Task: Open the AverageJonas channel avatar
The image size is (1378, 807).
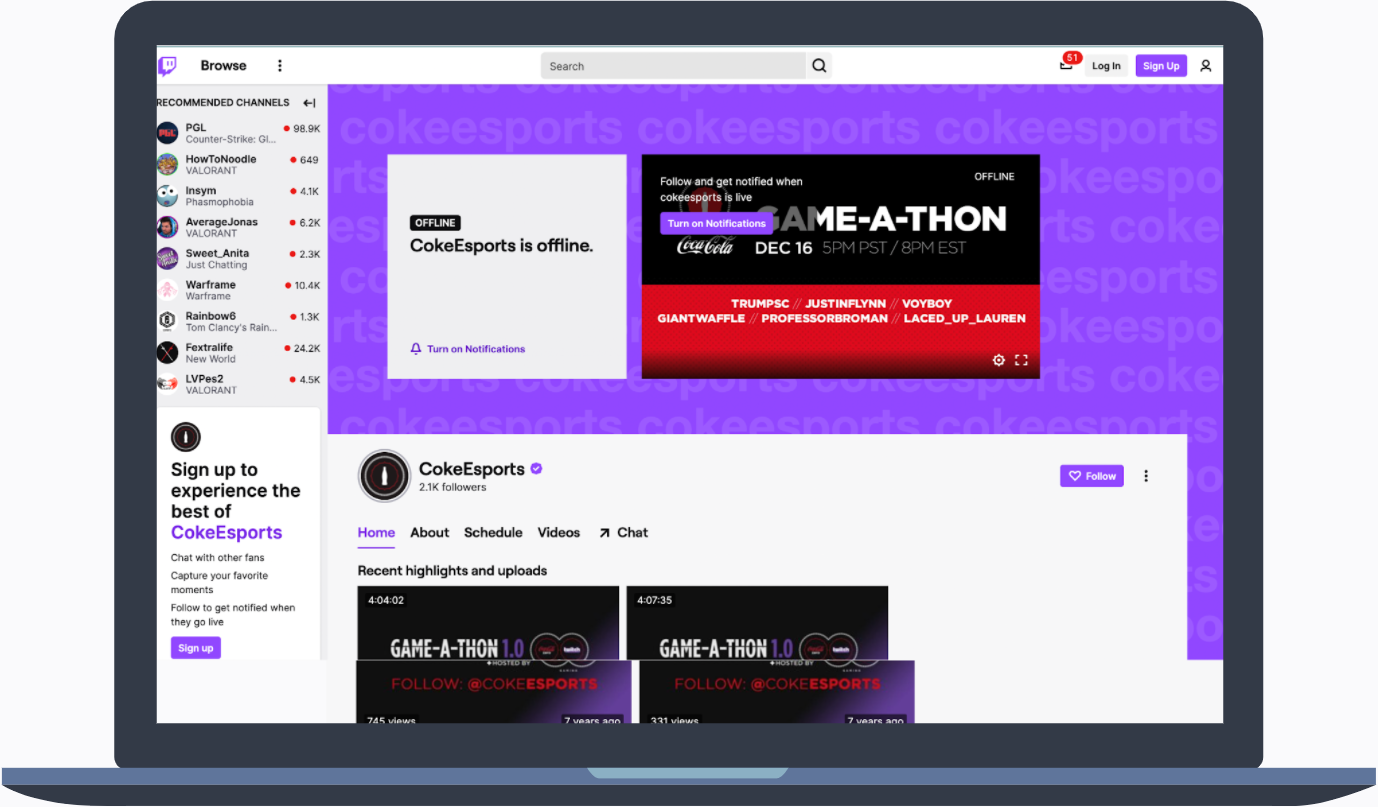Action: click(167, 227)
